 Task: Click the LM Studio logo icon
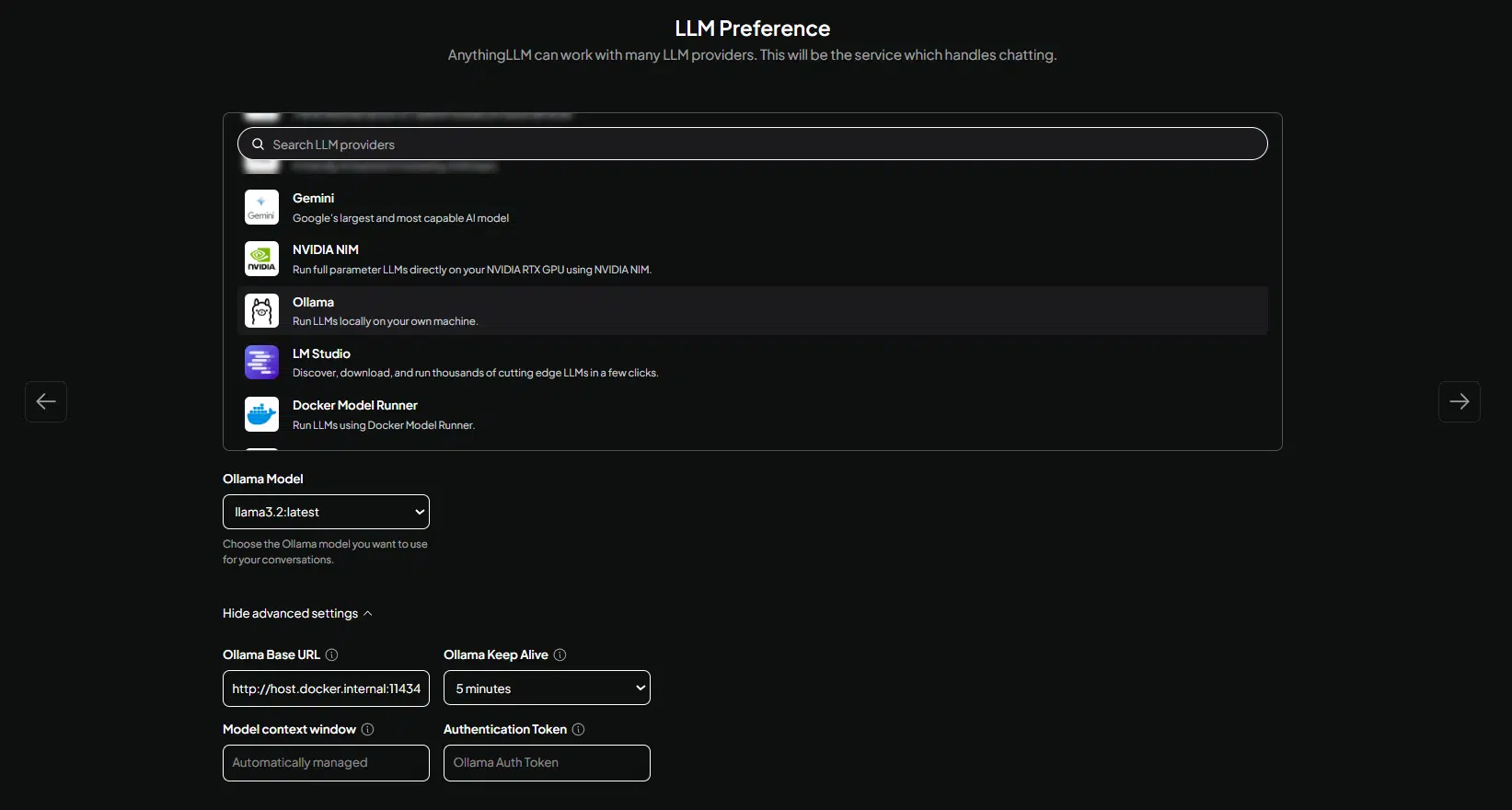[x=261, y=363]
